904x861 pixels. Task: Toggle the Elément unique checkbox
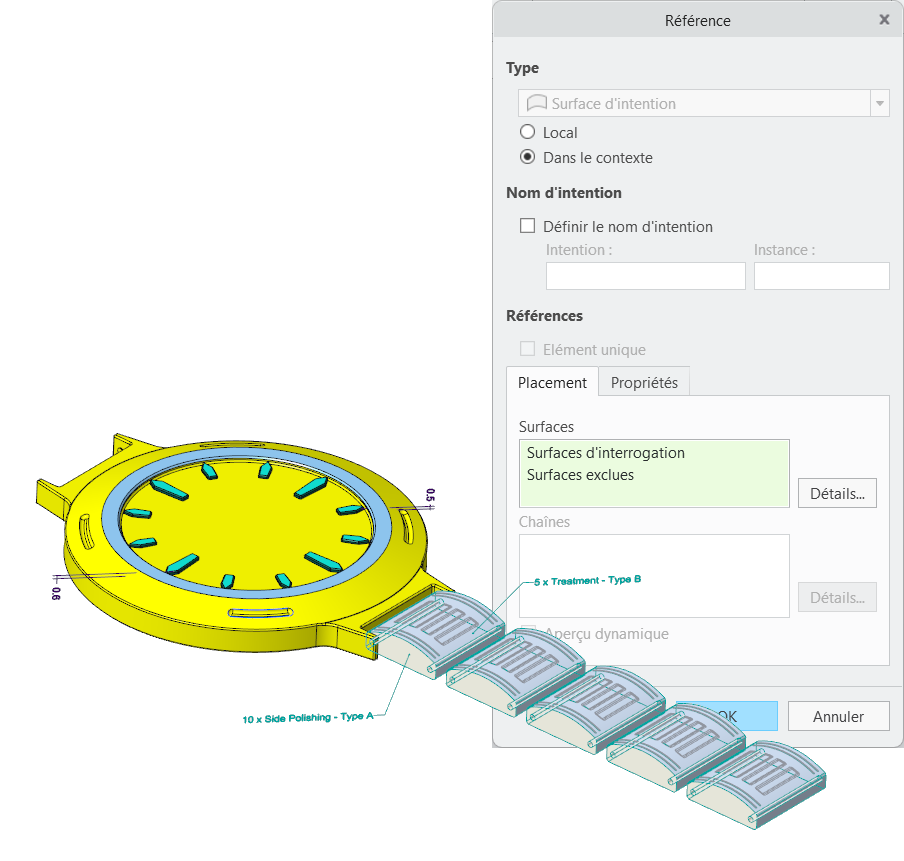(x=527, y=349)
